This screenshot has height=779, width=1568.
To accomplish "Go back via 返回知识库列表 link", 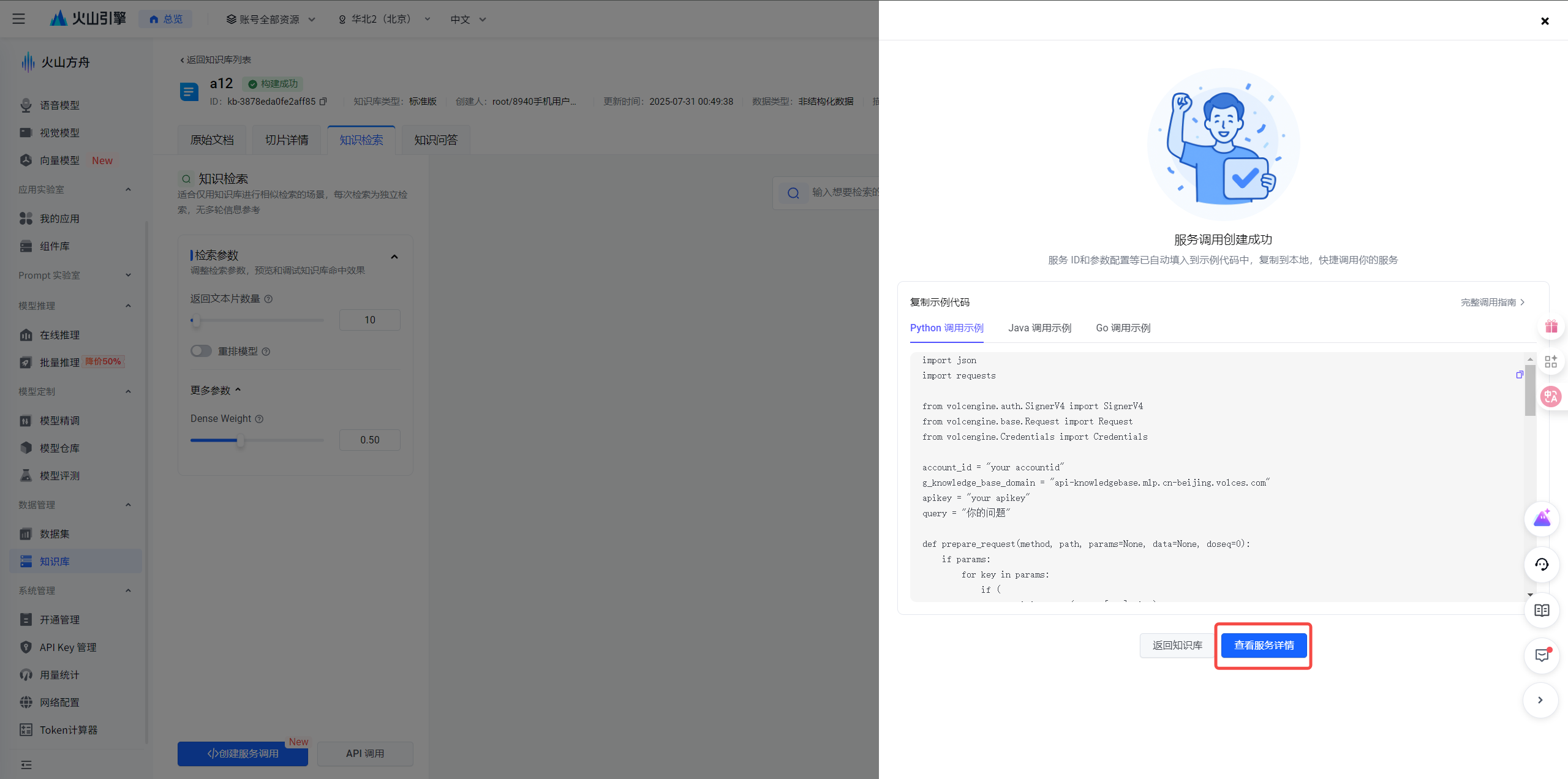I will (x=216, y=60).
